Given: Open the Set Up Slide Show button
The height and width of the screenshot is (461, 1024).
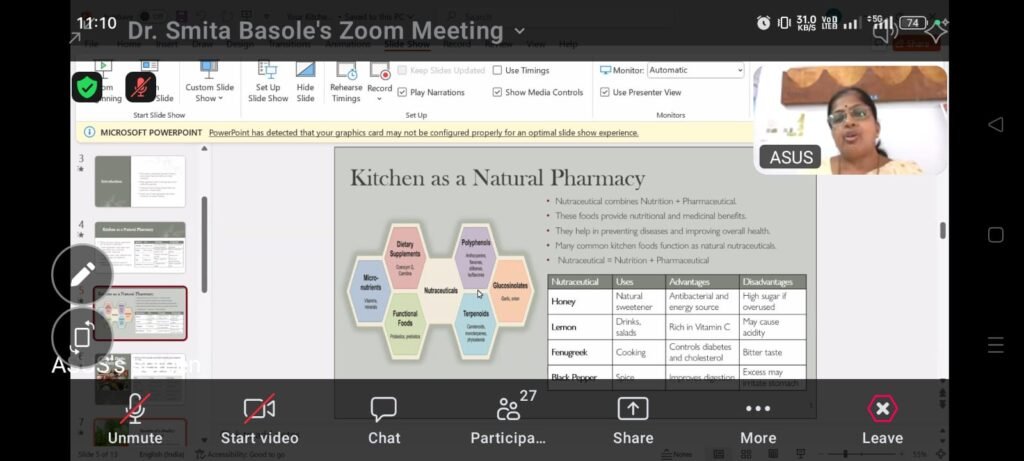Looking at the screenshot, I should tap(268, 82).
